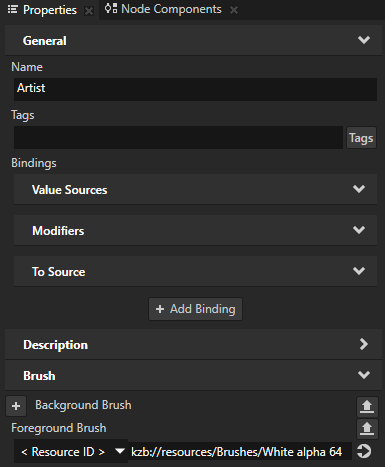Click the Tags label above the field
Viewport: 385px width, 467px height.
tap(23, 115)
